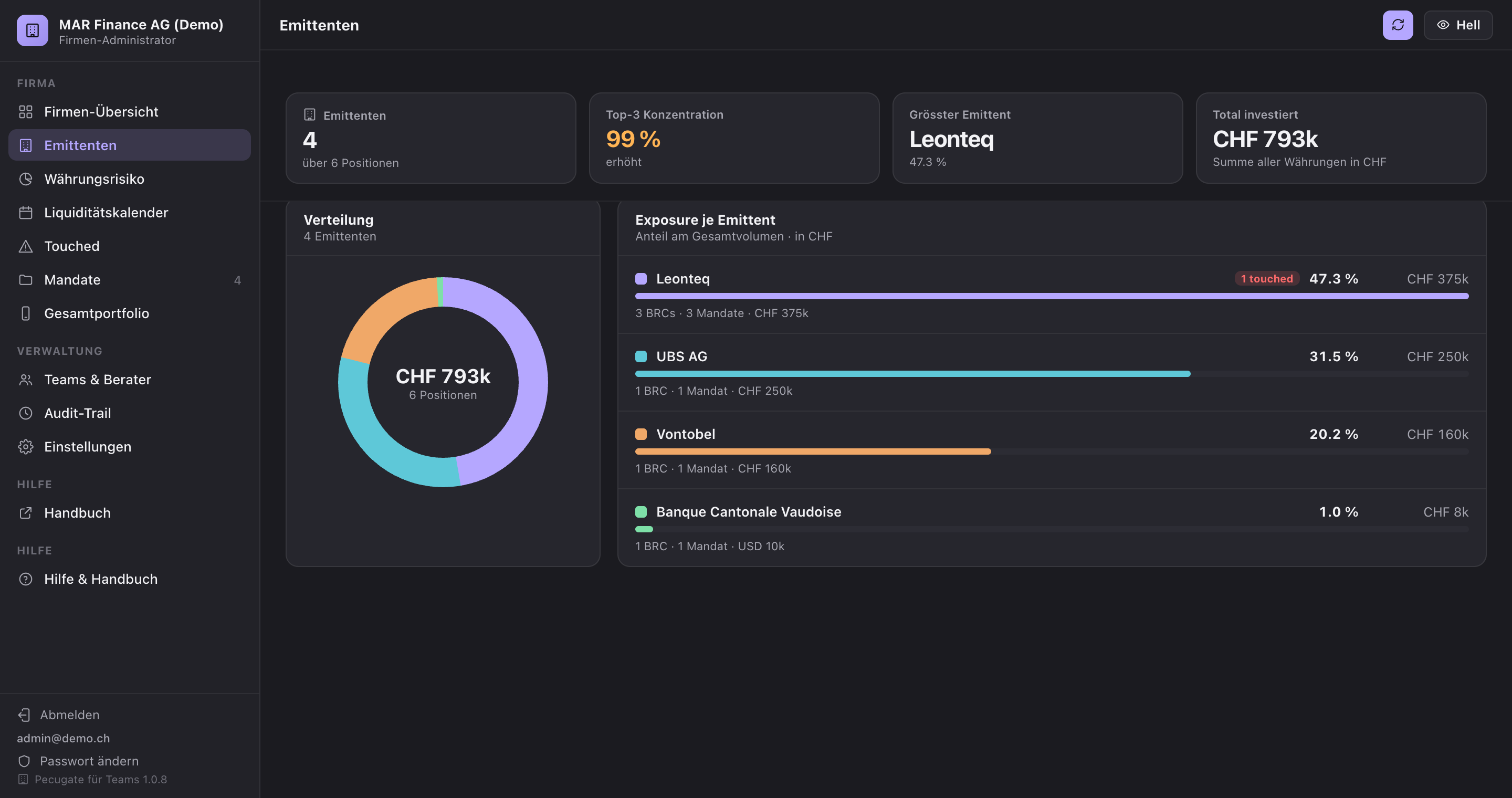
Task: Click the Passwort ändern shield icon
Action: 24,761
